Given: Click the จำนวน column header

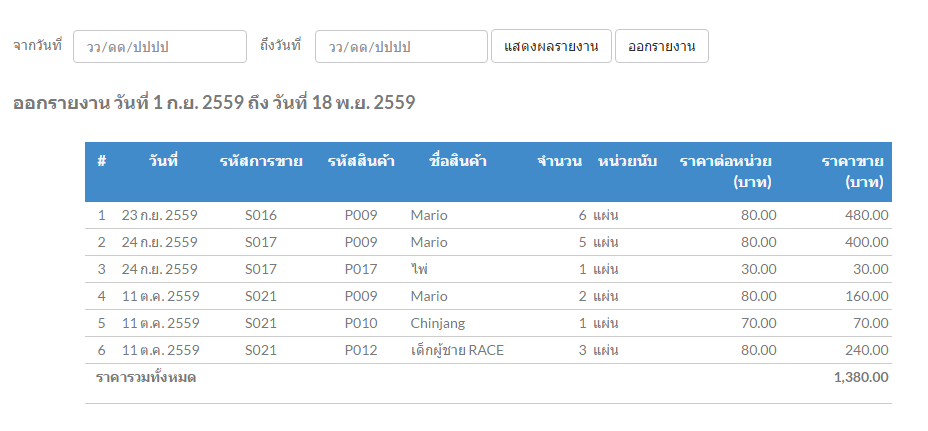Looking at the screenshot, I should point(559,161).
